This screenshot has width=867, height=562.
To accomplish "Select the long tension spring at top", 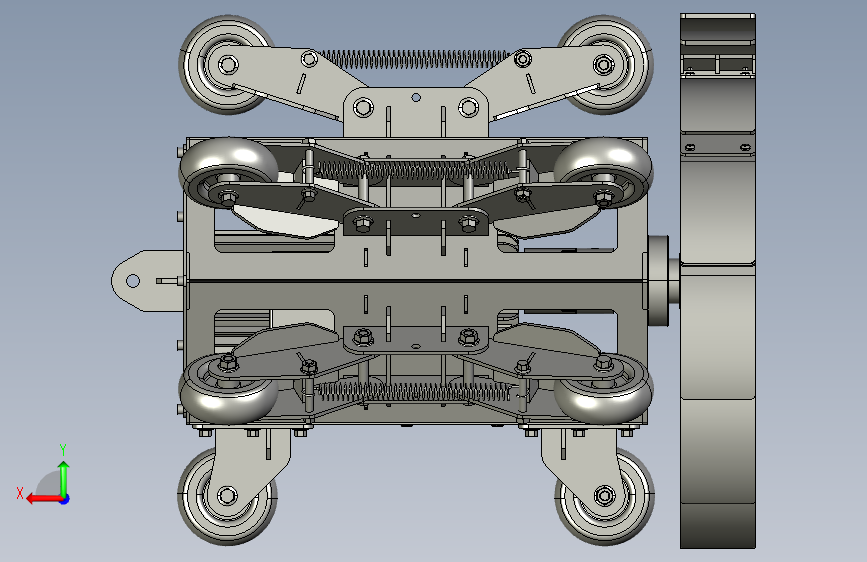I will (415, 59).
